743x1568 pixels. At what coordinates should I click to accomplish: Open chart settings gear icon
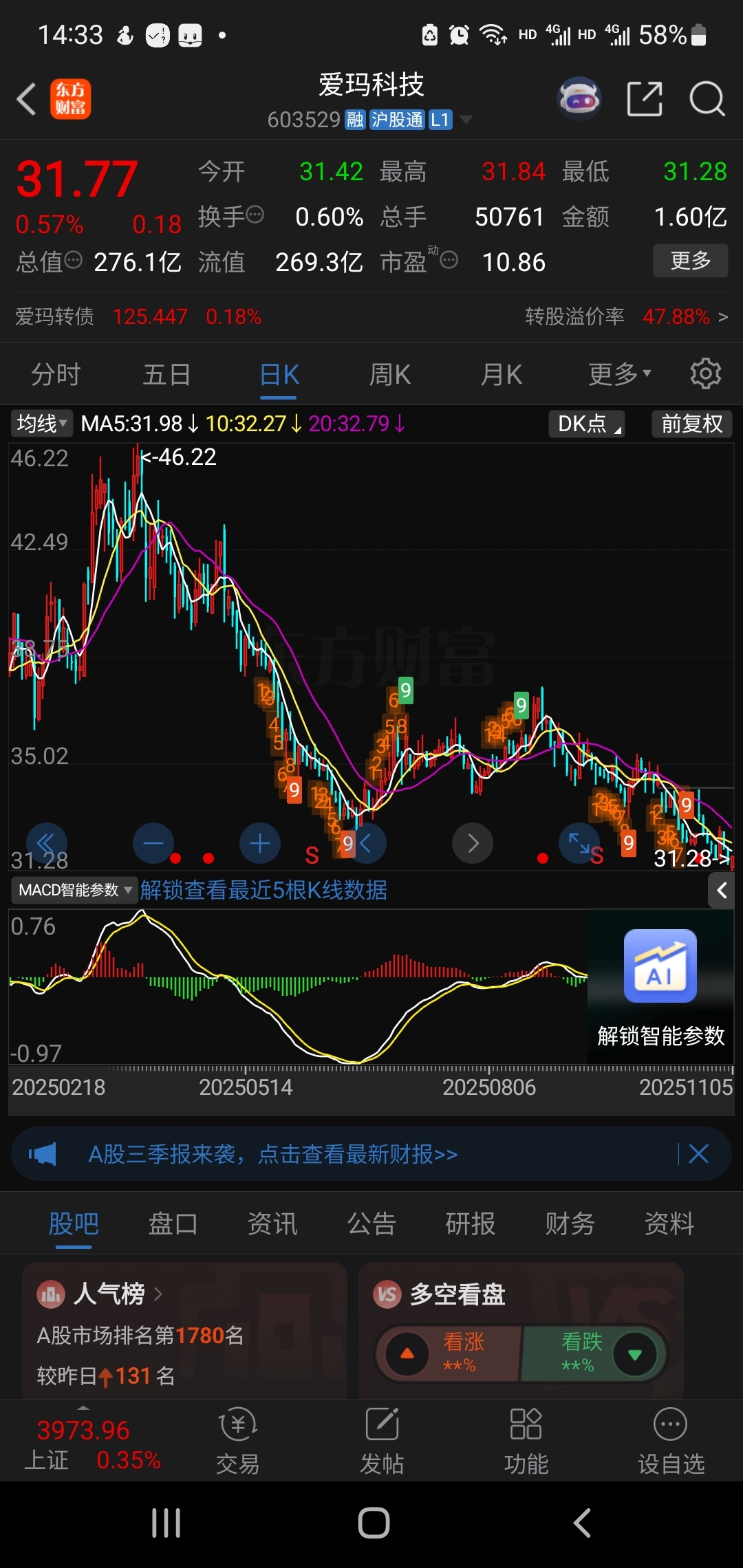click(x=706, y=374)
